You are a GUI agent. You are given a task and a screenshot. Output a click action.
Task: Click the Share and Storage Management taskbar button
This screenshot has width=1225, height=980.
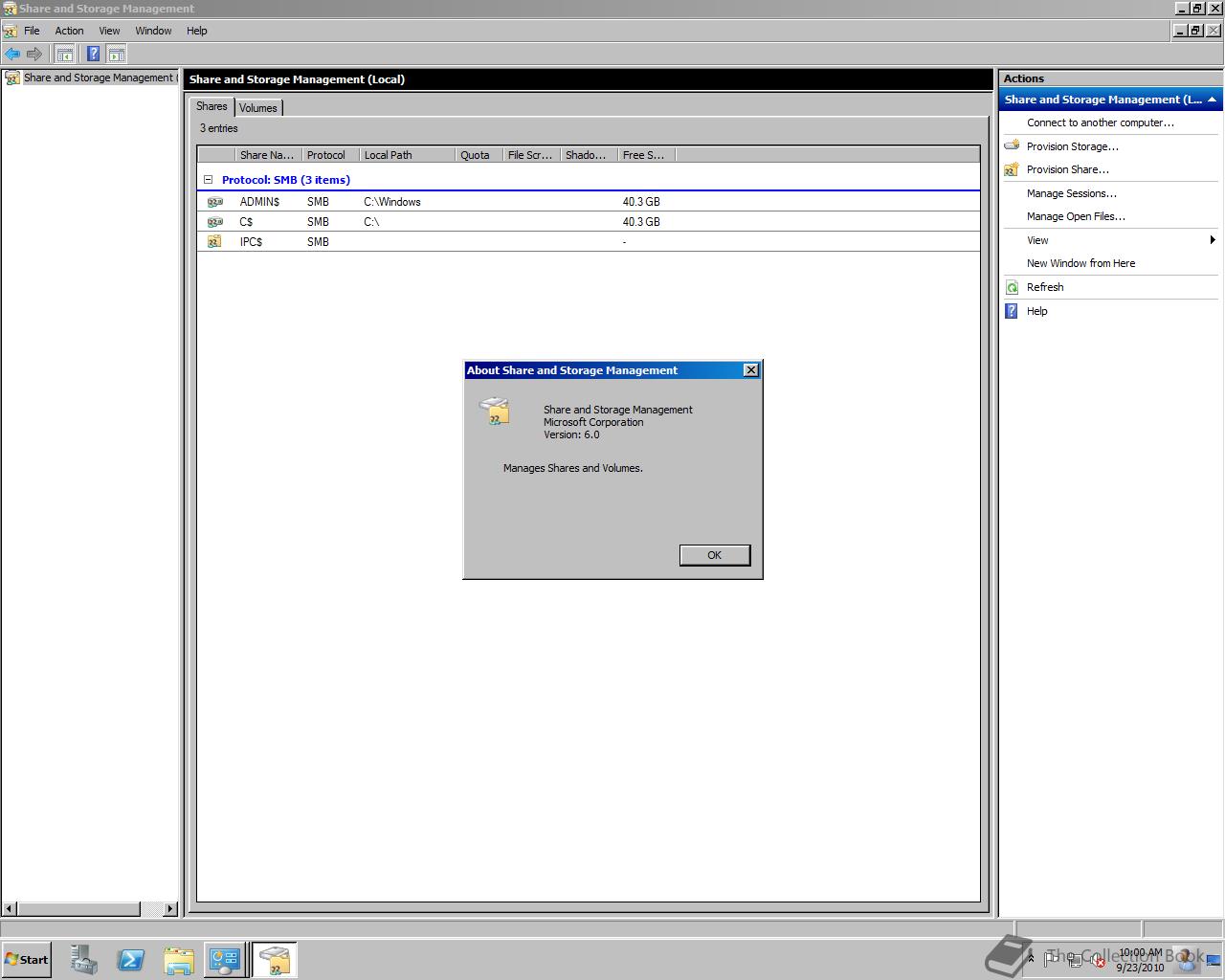(x=274, y=960)
